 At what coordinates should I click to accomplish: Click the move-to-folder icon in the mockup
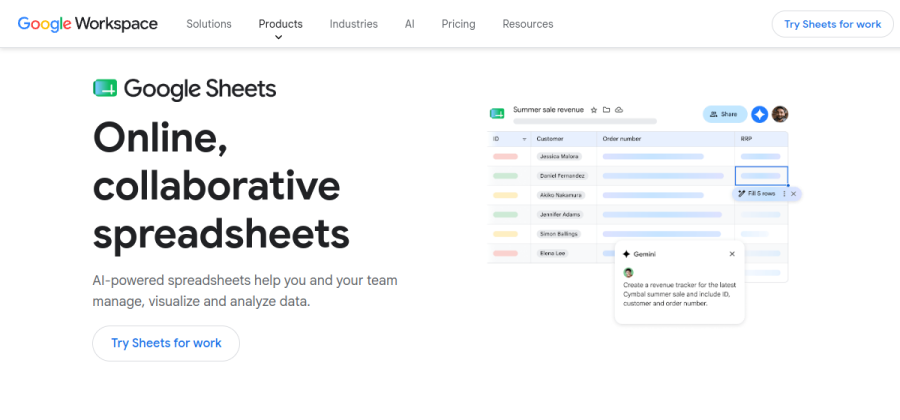[606, 110]
